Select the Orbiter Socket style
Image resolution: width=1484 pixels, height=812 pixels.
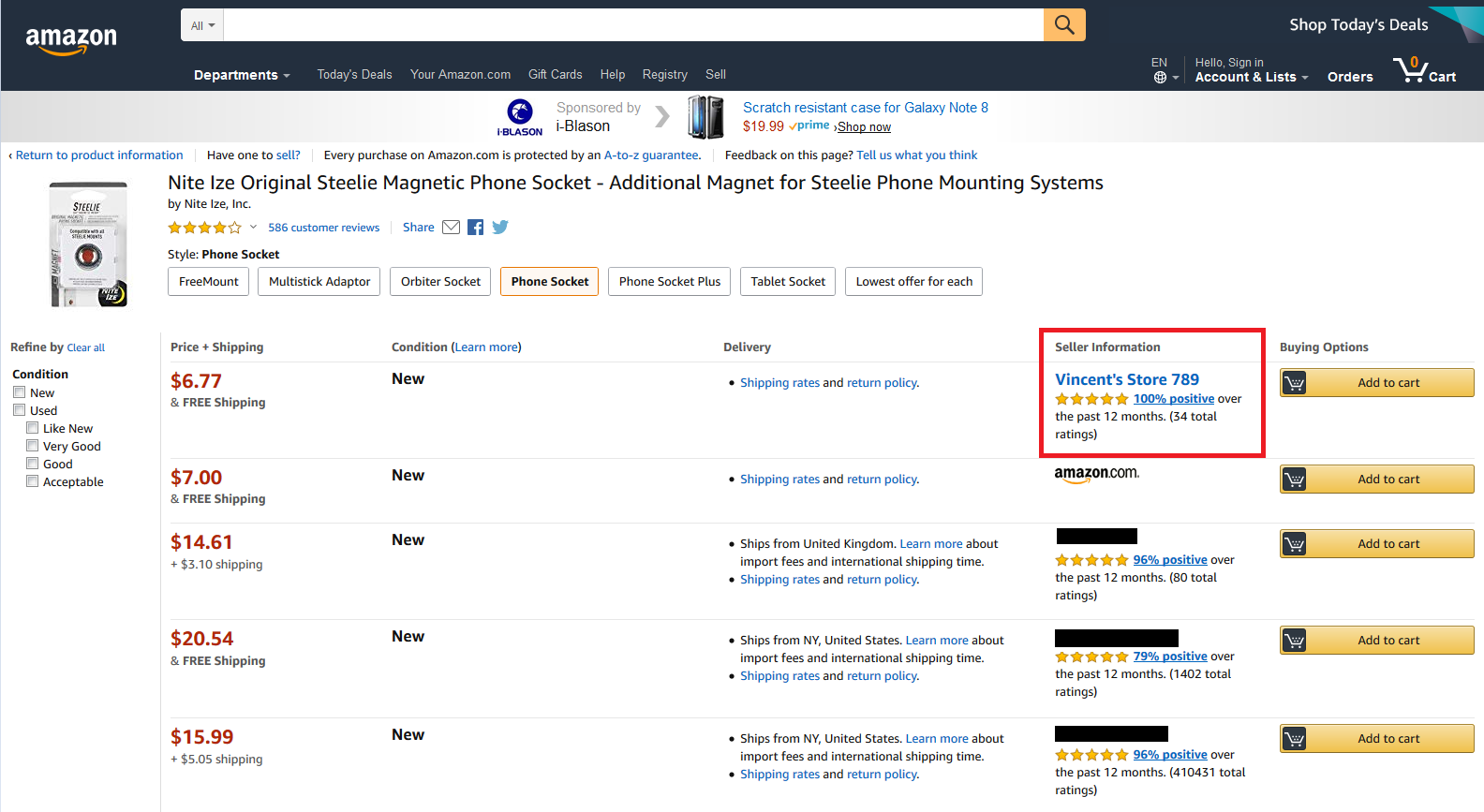pos(440,282)
